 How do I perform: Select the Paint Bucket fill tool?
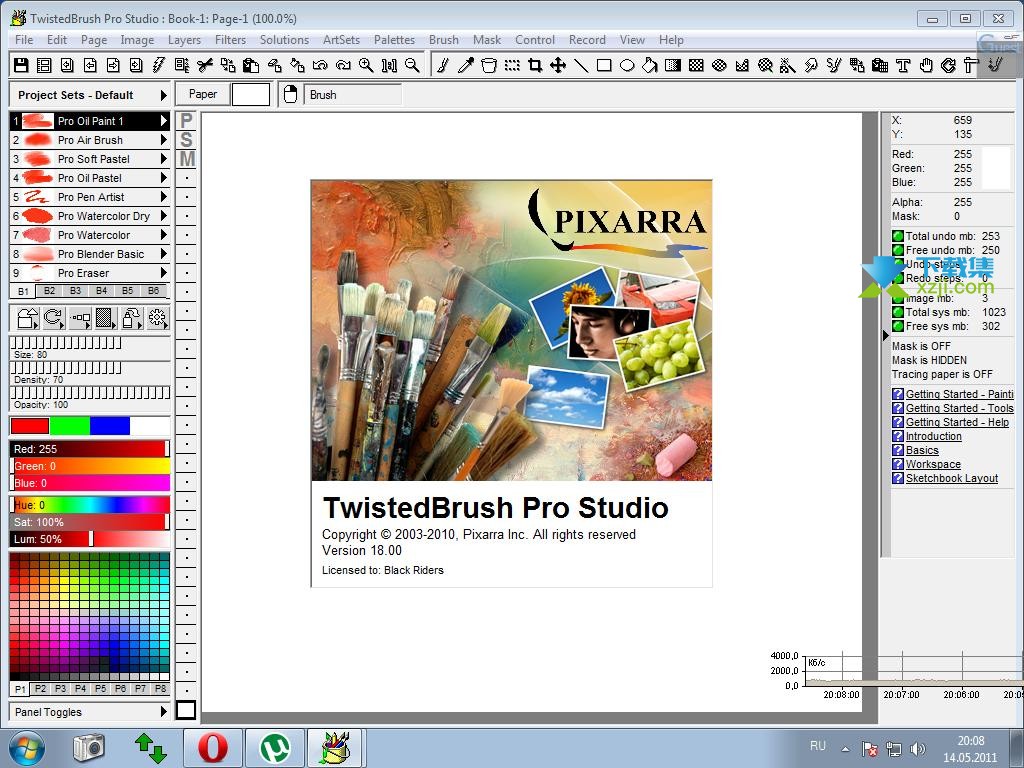[650, 65]
